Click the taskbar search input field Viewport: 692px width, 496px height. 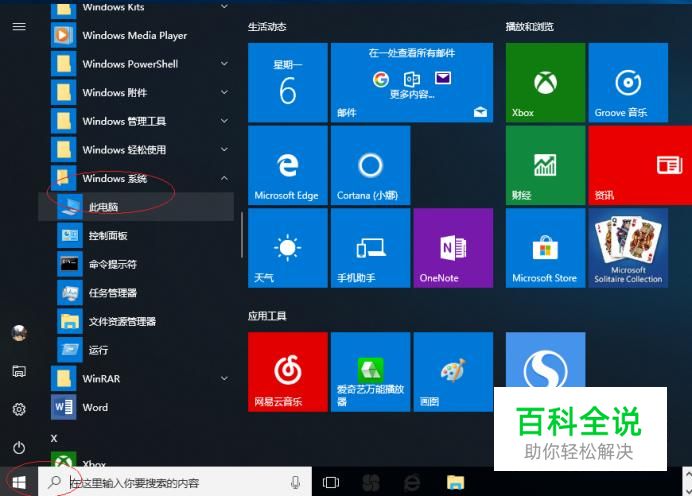click(175, 482)
